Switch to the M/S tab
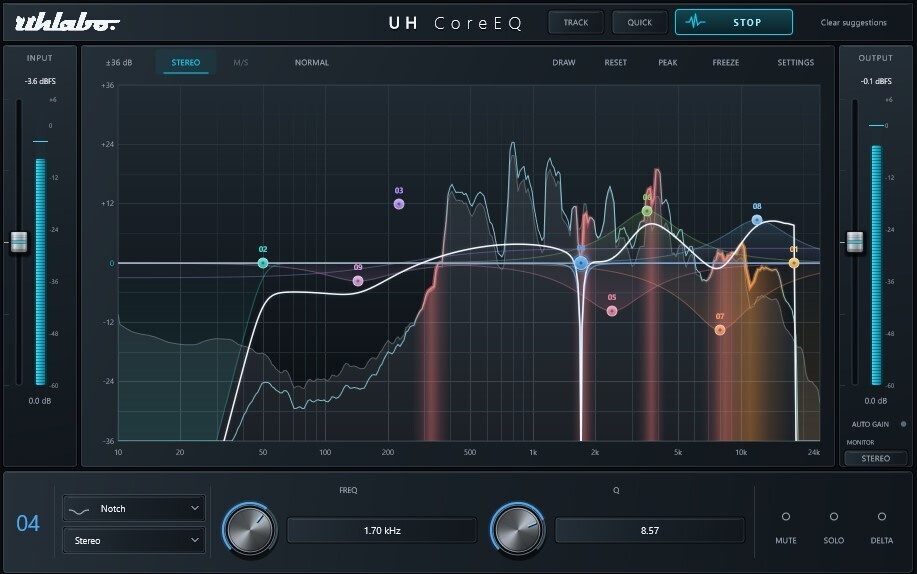The height and width of the screenshot is (574, 917). coord(241,63)
